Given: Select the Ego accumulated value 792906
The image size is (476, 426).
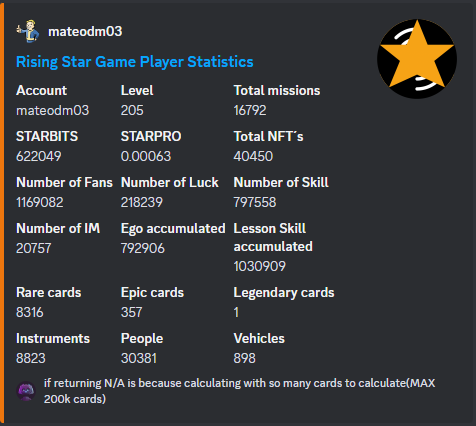Looking at the screenshot, I should click(143, 248).
